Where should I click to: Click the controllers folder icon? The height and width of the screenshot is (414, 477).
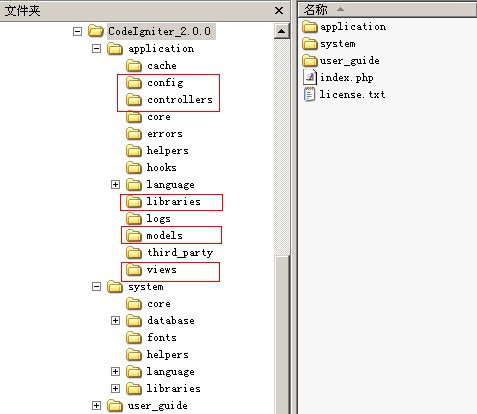point(134,99)
